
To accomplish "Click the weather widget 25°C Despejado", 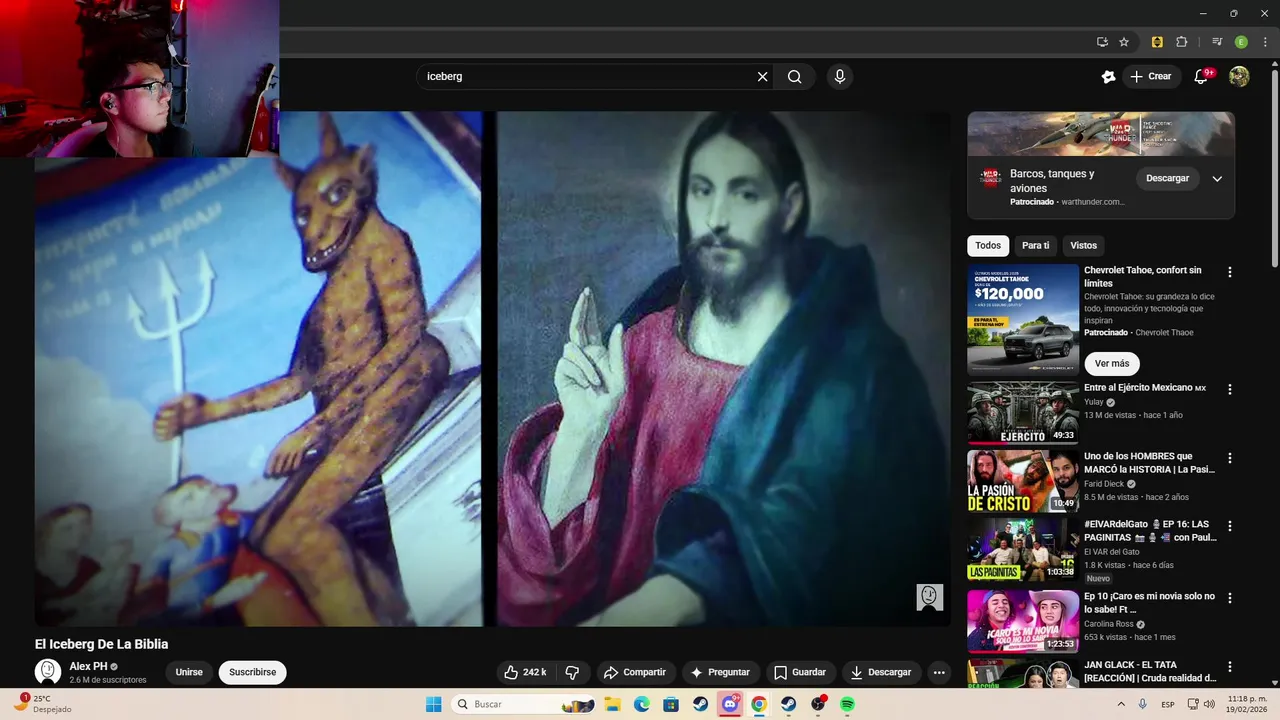I will [43, 704].
